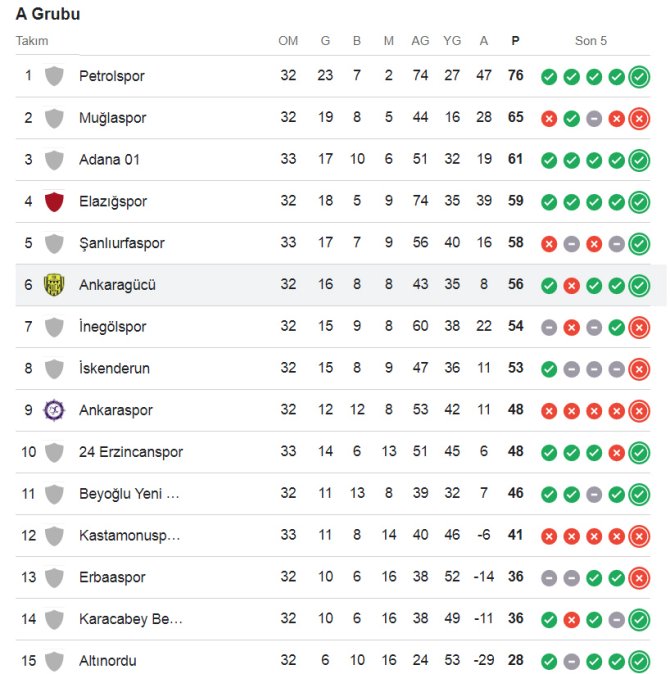The height and width of the screenshot is (674, 670).
Task: Open the Beyoğlu Yeni team entry
Action: (129, 494)
